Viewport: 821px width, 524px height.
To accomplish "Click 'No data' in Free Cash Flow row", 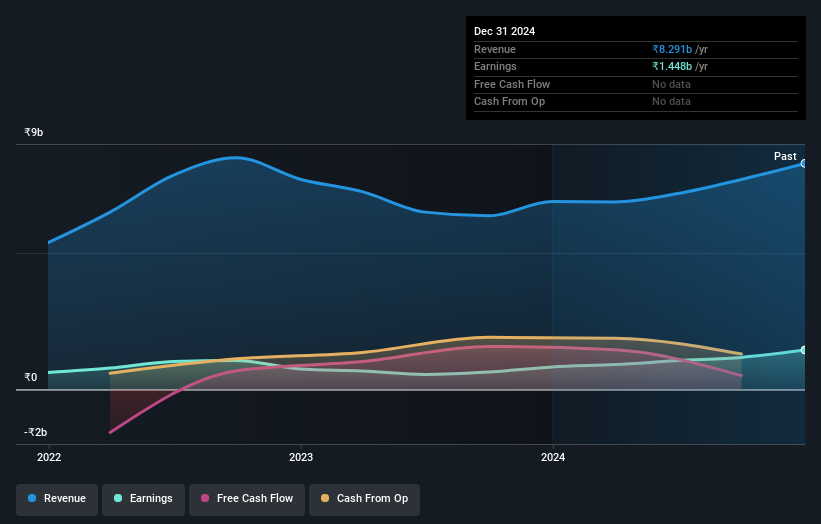I will tap(671, 84).
